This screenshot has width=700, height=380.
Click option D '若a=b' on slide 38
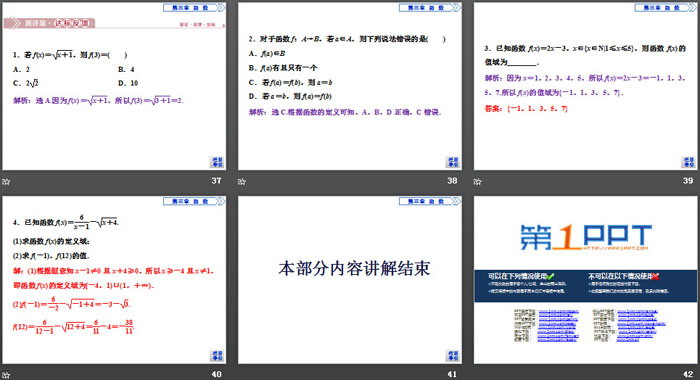pyautogui.click(x=290, y=96)
